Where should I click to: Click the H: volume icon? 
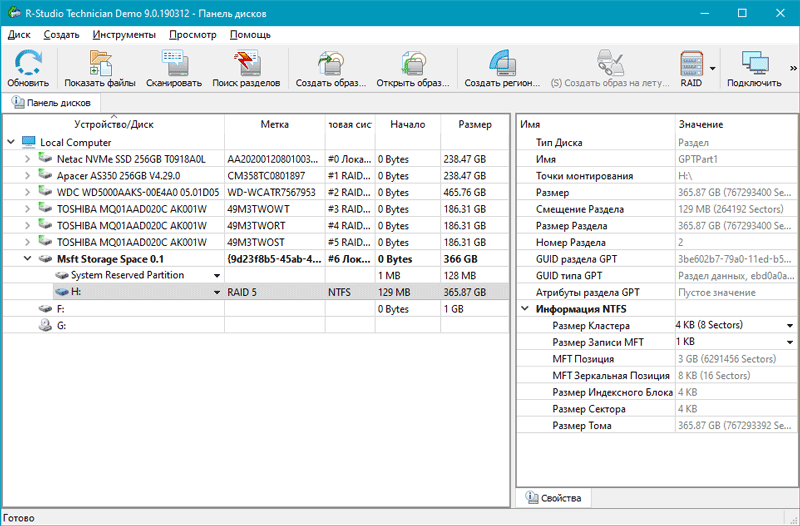click(62, 292)
